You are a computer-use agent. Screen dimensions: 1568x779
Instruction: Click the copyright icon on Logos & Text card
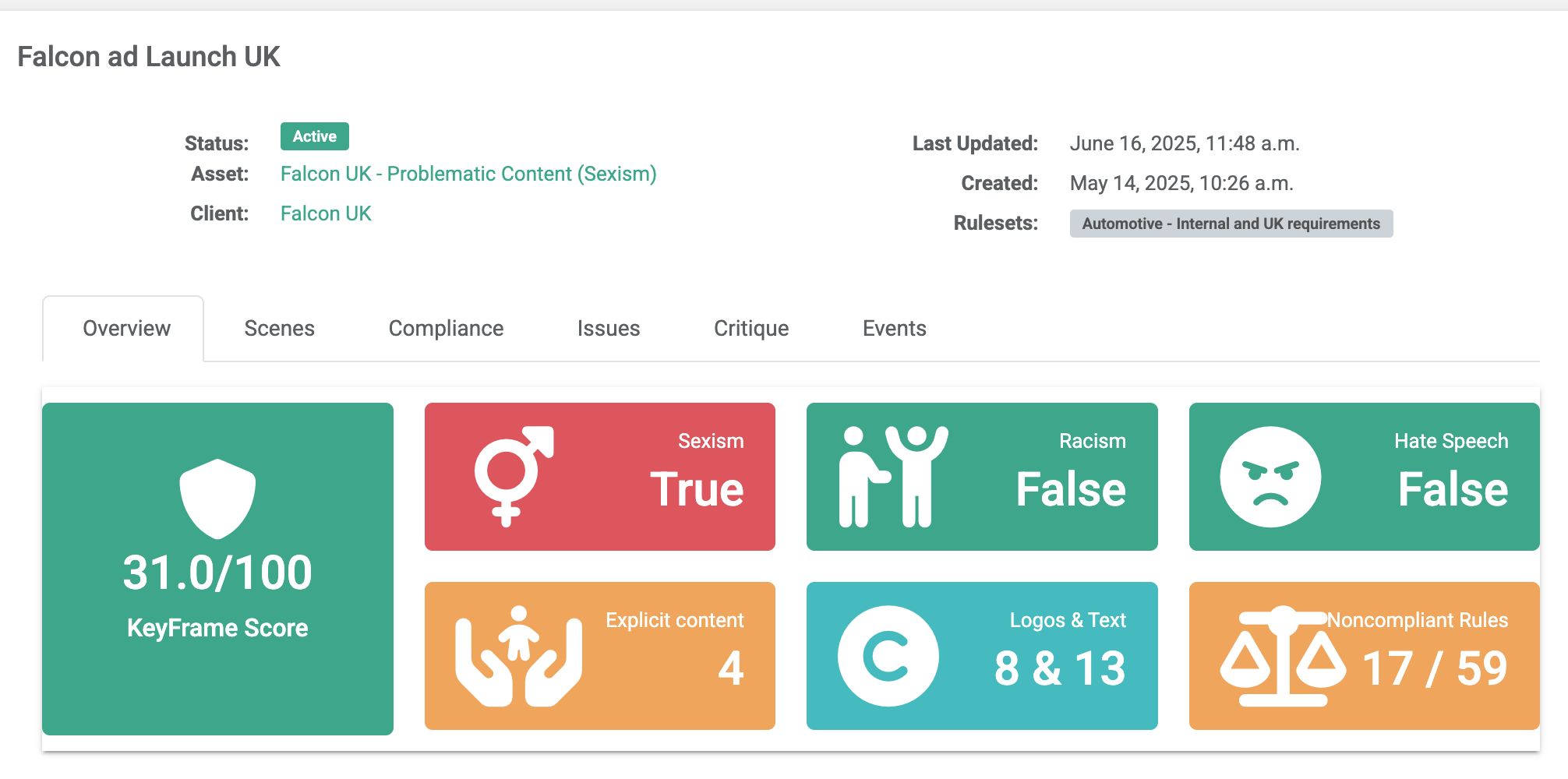[x=888, y=656]
